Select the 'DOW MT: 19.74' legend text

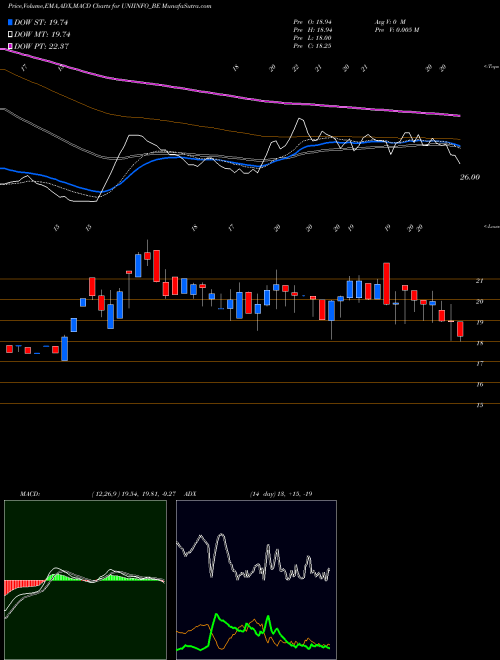42,35
